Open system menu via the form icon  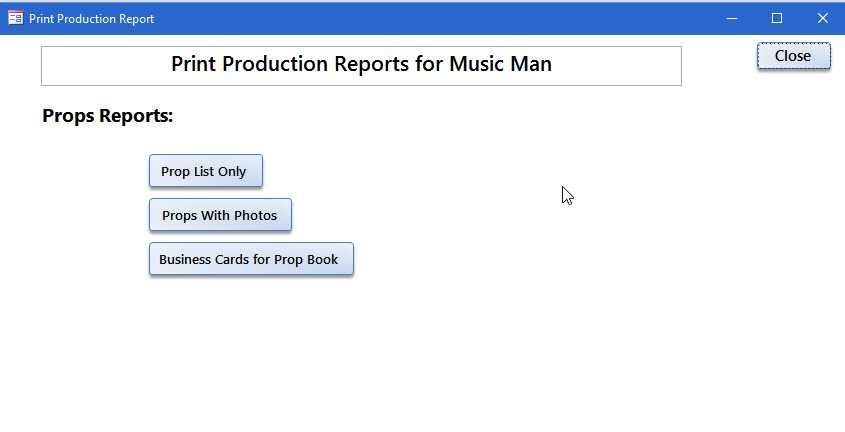(x=16, y=18)
